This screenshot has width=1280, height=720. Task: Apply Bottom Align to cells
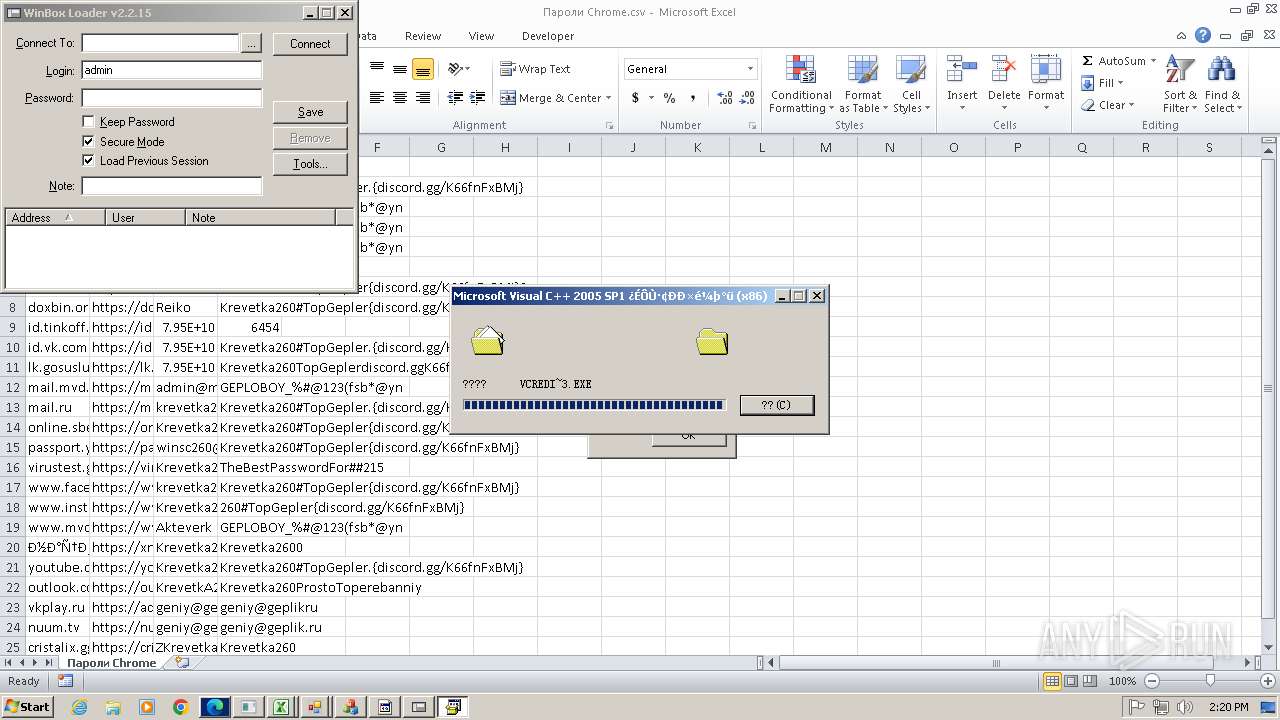click(422, 69)
